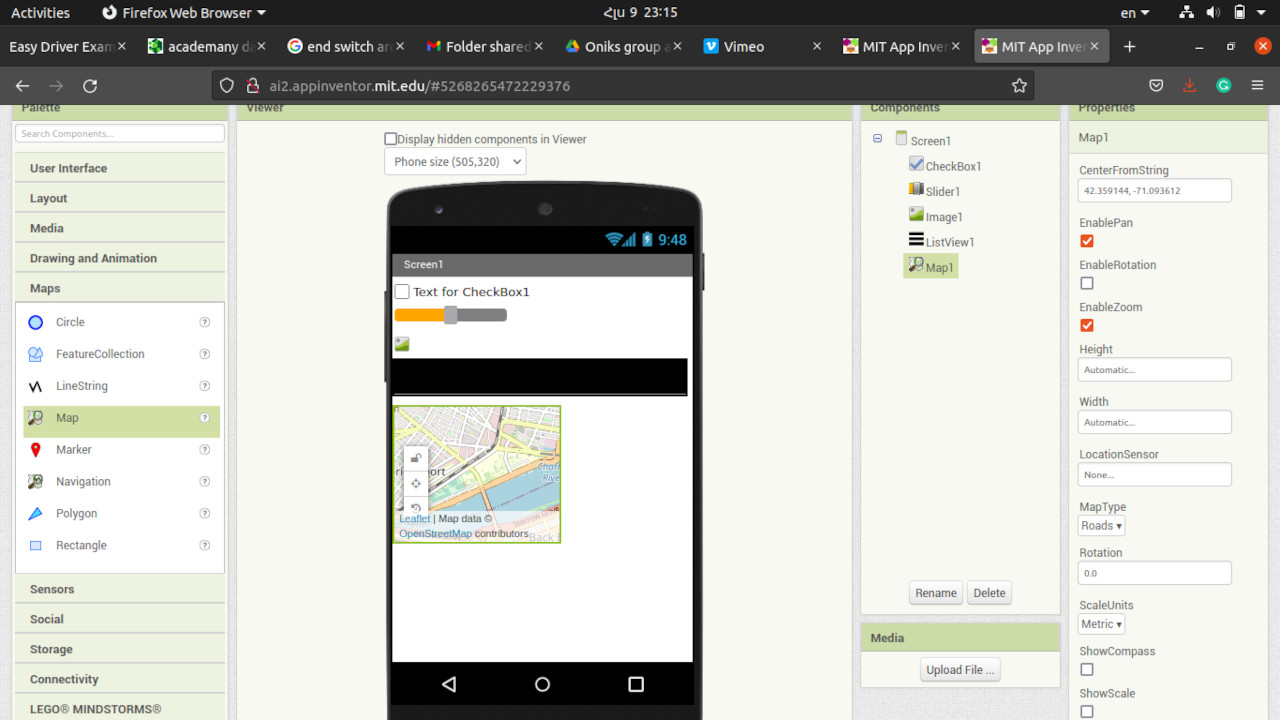Click the Rotation value field
The image size is (1280, 720).
click(1155, 573)
